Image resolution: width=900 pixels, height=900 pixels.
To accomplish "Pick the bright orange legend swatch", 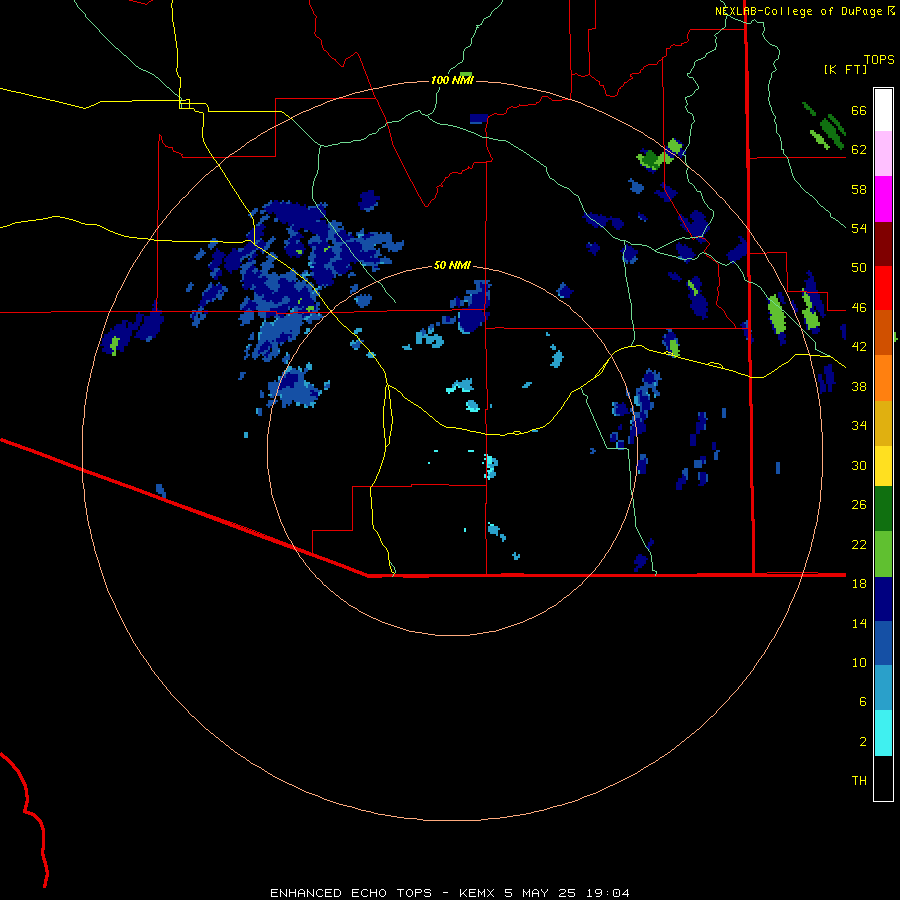I will pos(883,378).
